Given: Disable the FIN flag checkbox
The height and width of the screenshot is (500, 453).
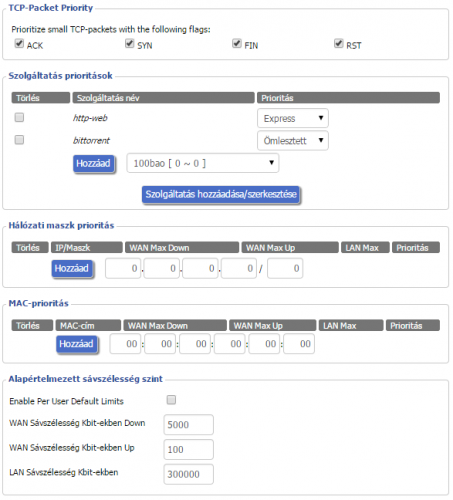Looking at the screenshot, I should (237, 43).
